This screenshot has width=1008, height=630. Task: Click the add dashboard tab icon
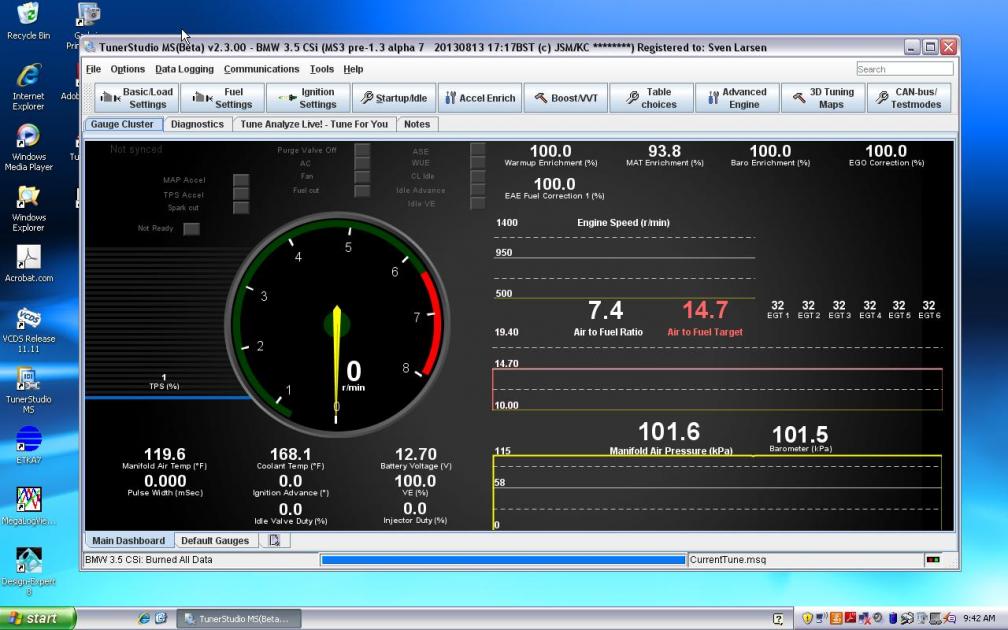click(274, 541)
